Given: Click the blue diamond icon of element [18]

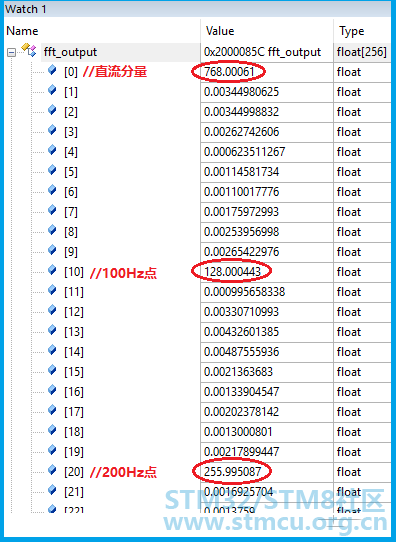Looking at the screenshot, I should pos(52,430).
